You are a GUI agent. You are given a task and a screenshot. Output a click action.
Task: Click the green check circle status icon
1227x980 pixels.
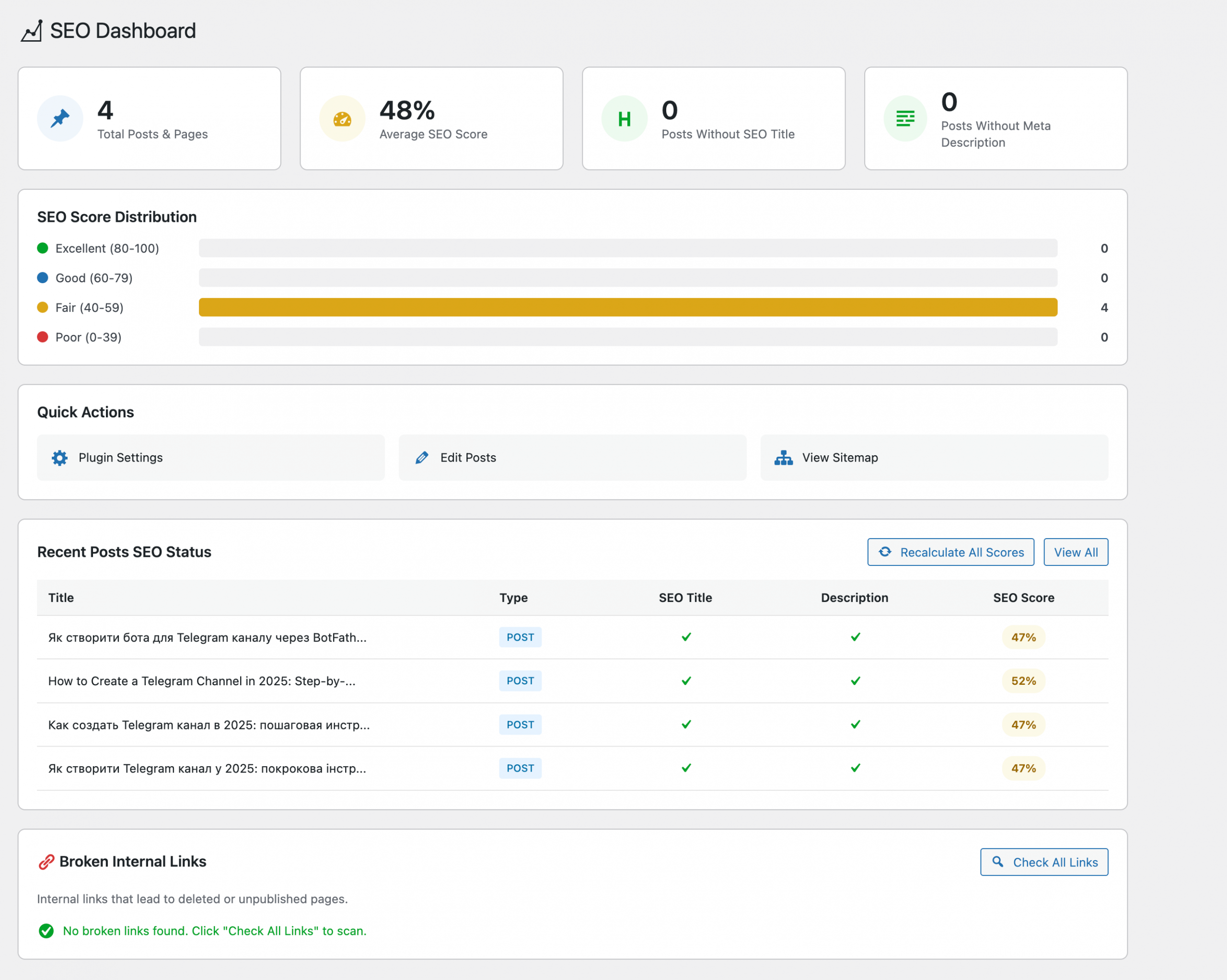[x=46, y=931]
